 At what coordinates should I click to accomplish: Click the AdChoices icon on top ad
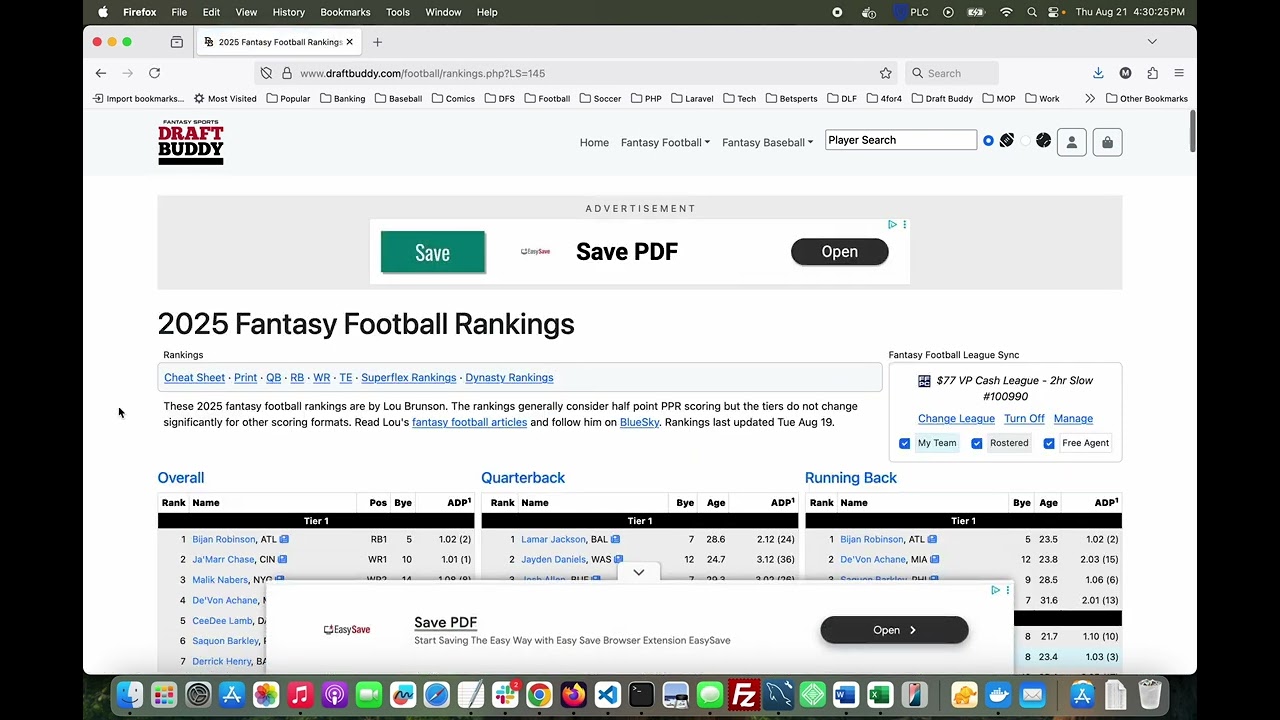(892, 225)
